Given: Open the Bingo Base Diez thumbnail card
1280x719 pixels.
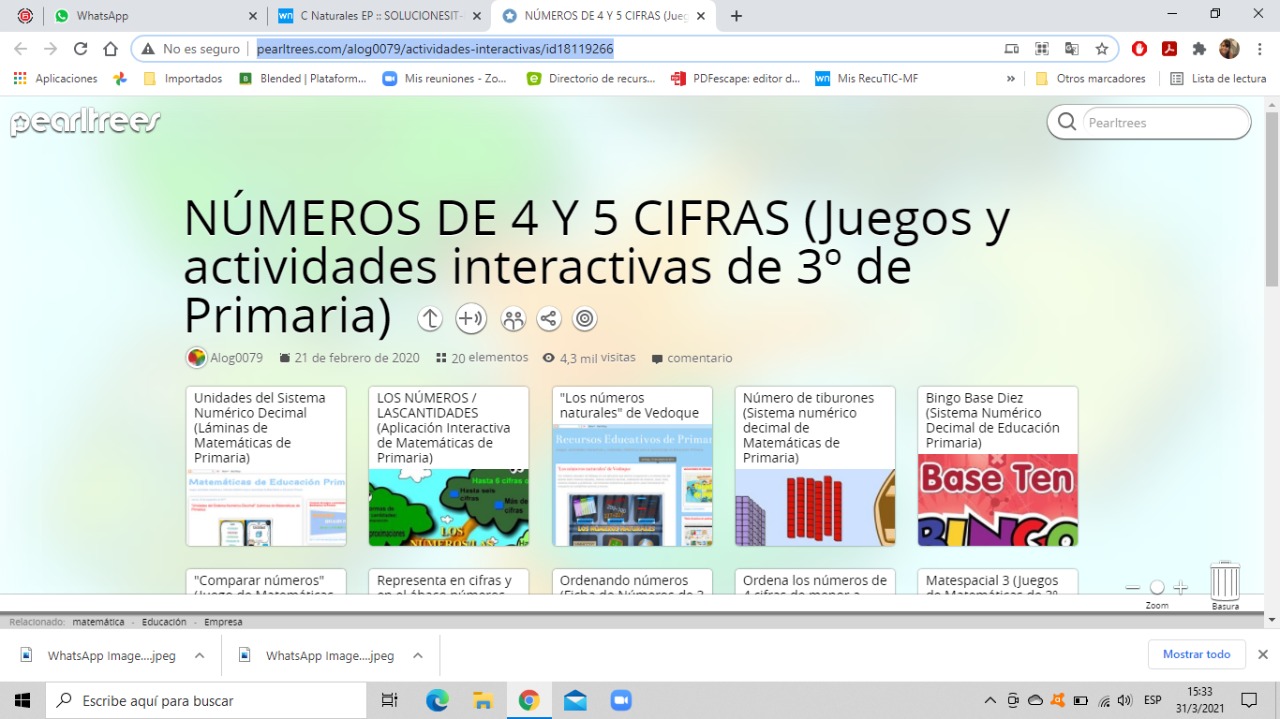Looking at the screenshot, I should coord(997,466).
